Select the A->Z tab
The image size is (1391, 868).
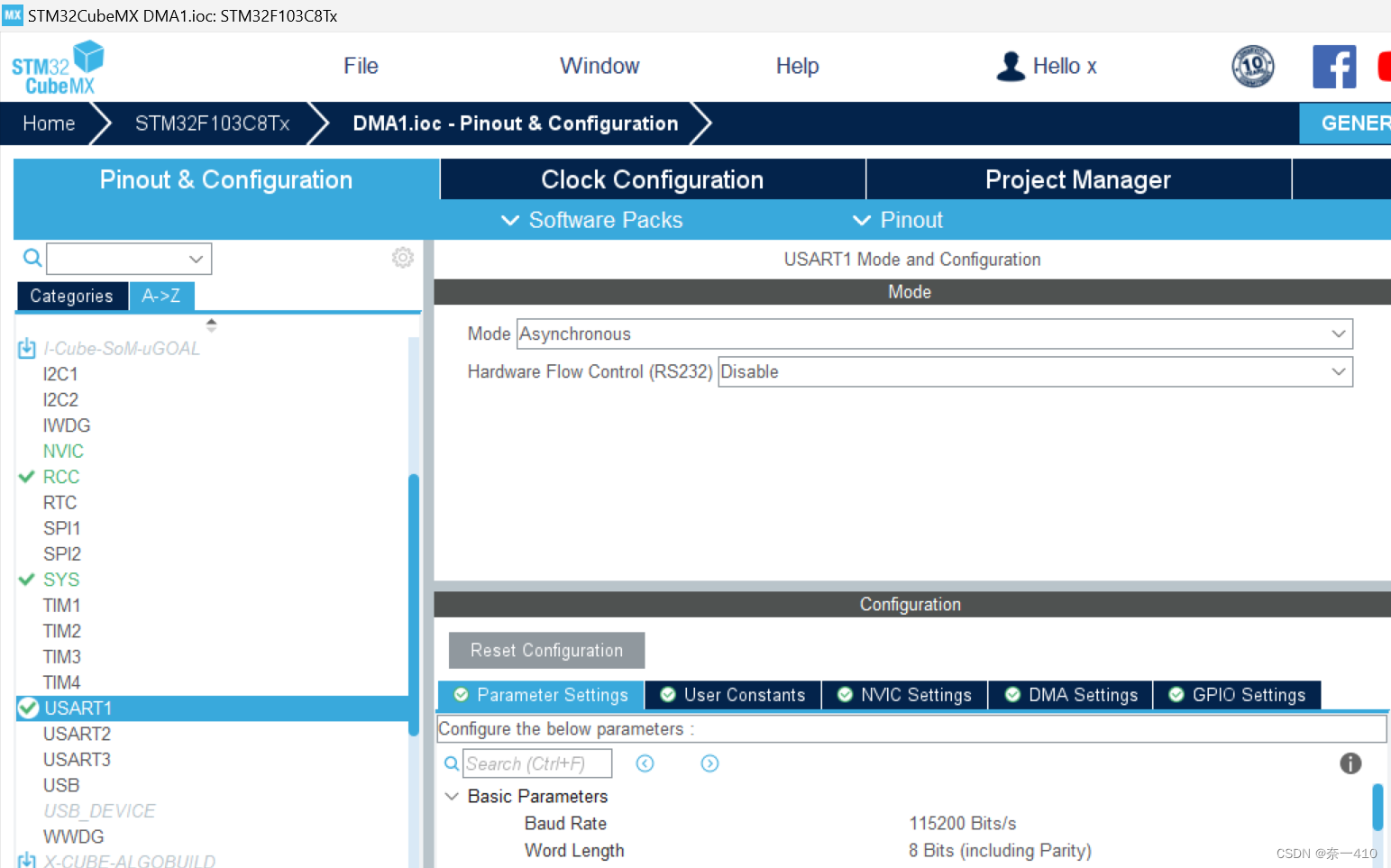(x=161, y=296)
